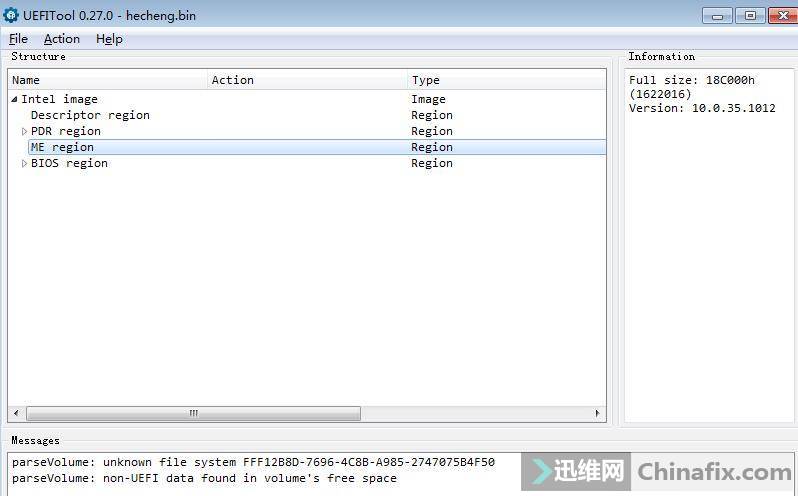This screenshot has width=798, height=496.
Task: Click the UEFITool app icon in title bar
Action: tap(10, 15)
